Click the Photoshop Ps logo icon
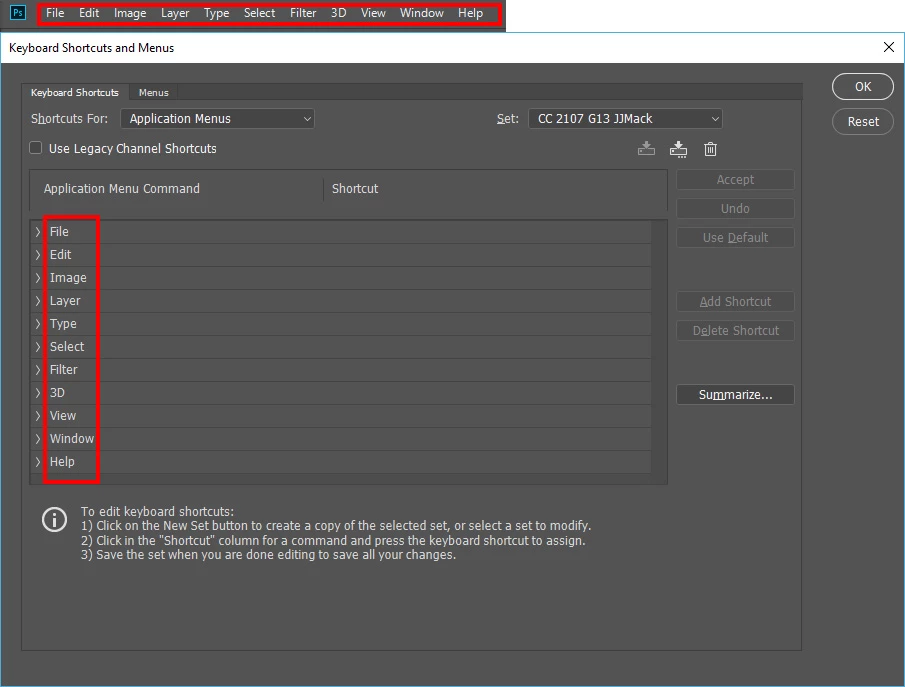 pos(18,13)
